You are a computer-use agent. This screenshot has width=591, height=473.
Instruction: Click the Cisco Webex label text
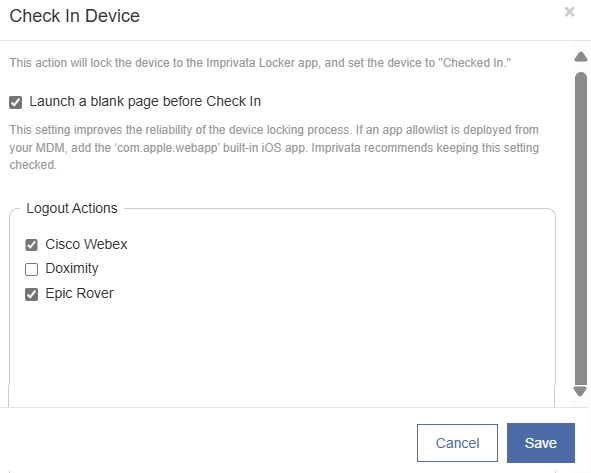[x=86, y=244]
